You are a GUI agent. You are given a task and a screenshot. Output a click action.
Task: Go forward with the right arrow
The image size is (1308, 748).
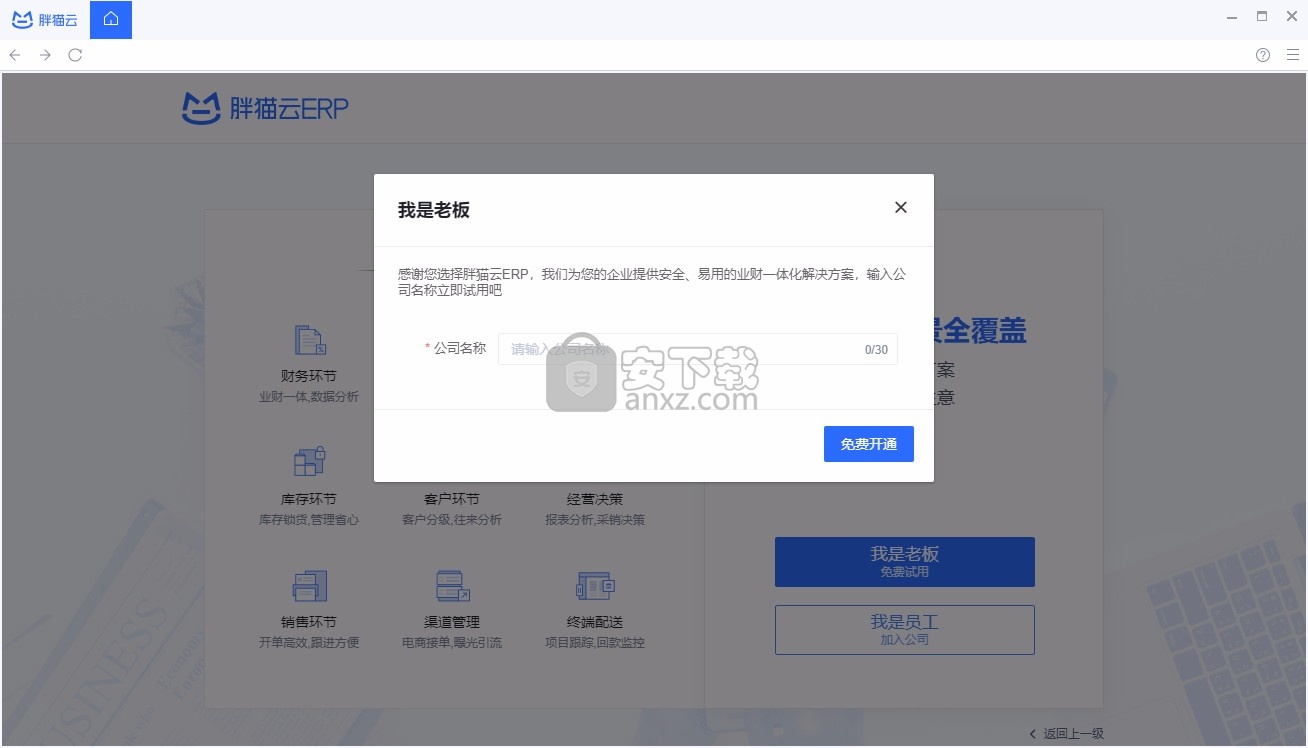(45, 55)
